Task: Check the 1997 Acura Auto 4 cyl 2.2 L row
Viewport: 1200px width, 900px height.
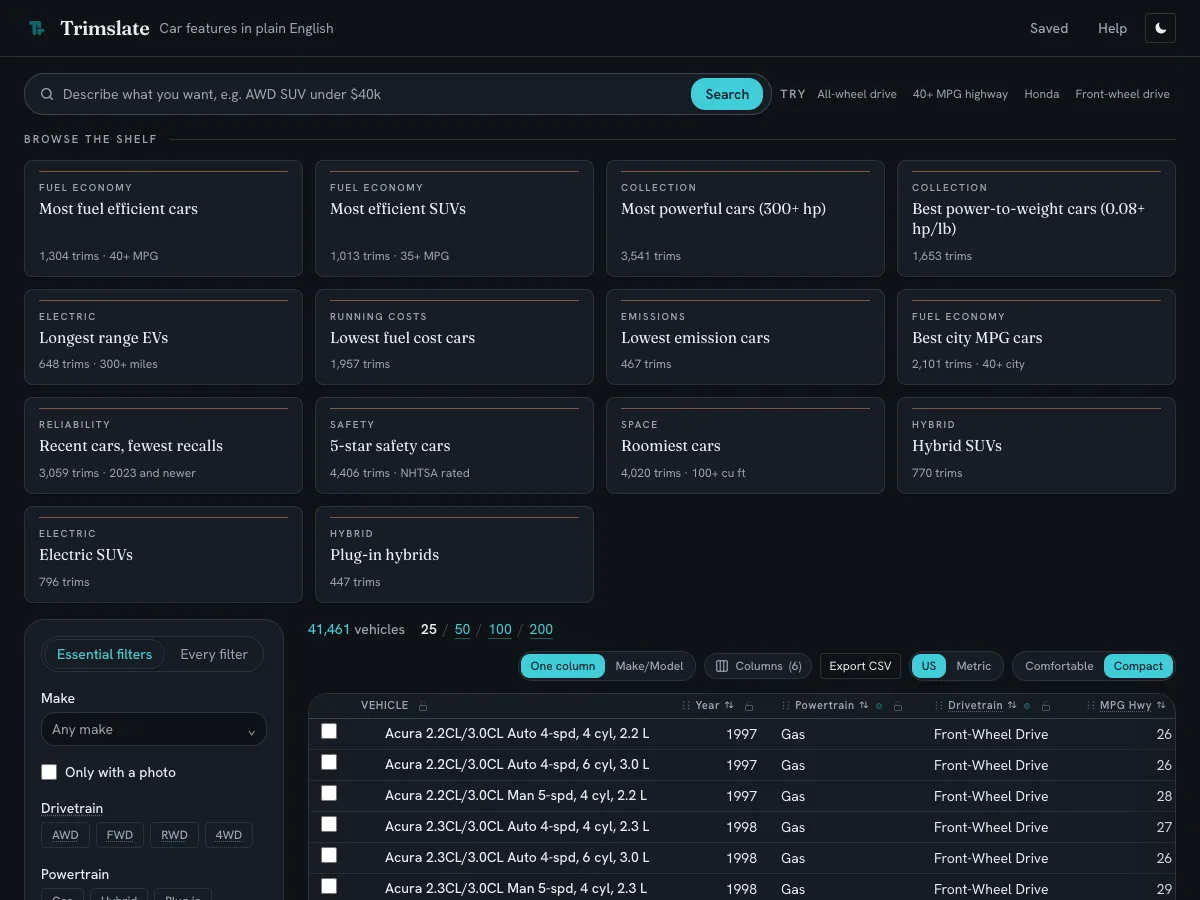Action: [x=329, y=731]
